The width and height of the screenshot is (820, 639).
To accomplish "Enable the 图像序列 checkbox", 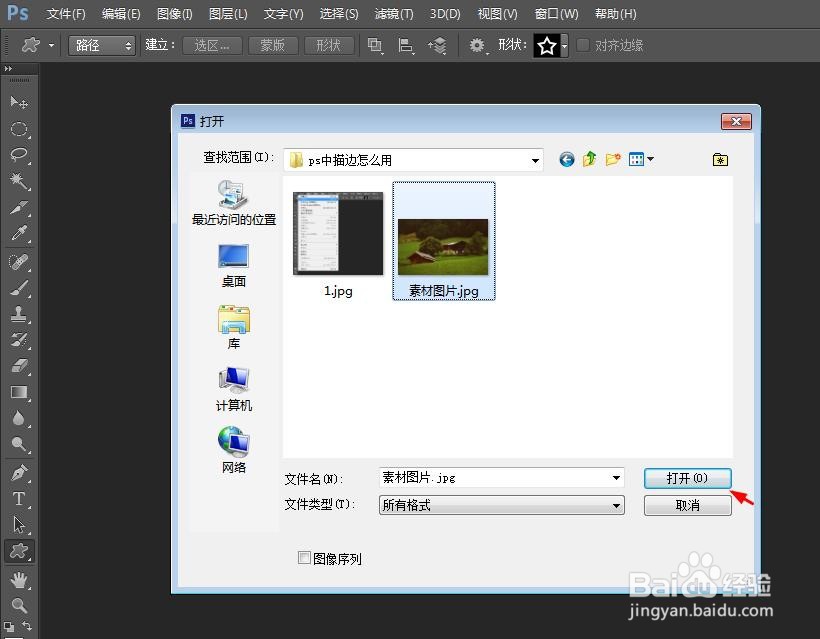I will tap(304, 558).
